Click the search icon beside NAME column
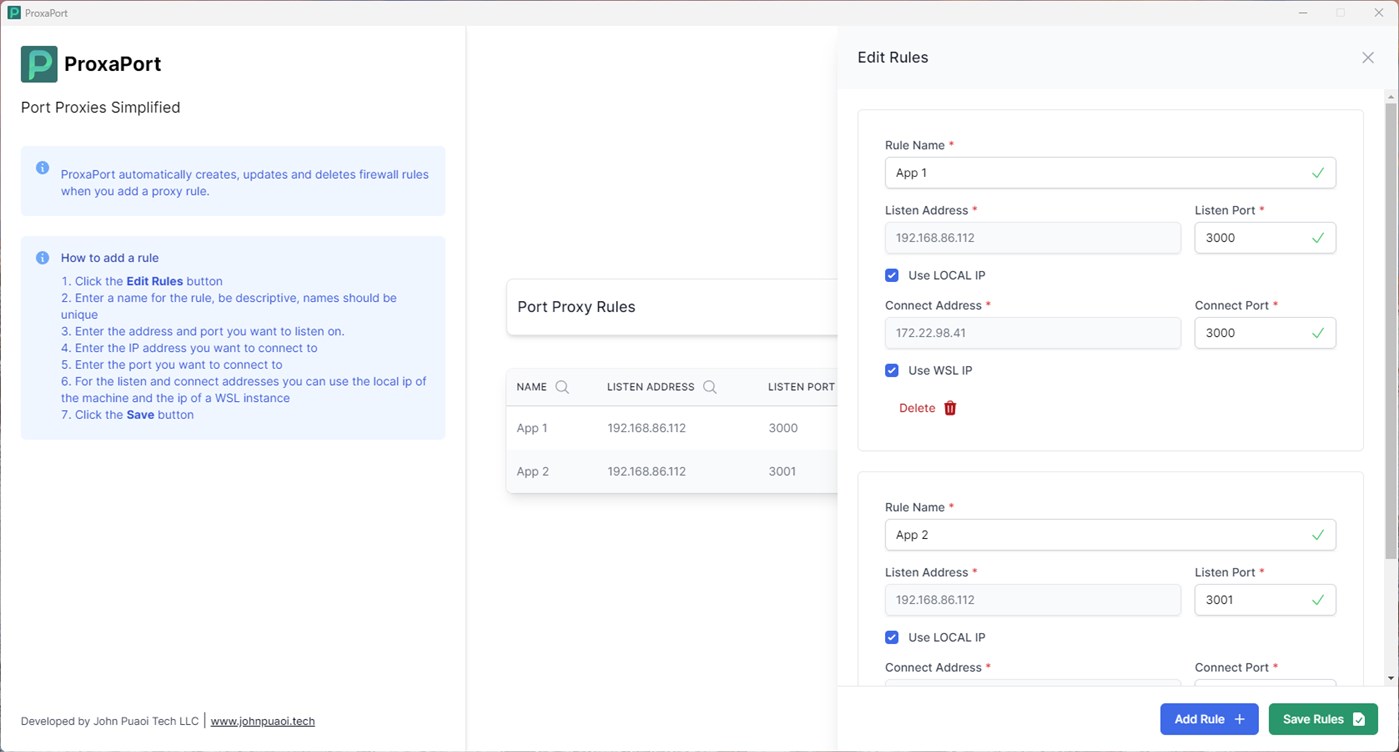 [562, 387]
